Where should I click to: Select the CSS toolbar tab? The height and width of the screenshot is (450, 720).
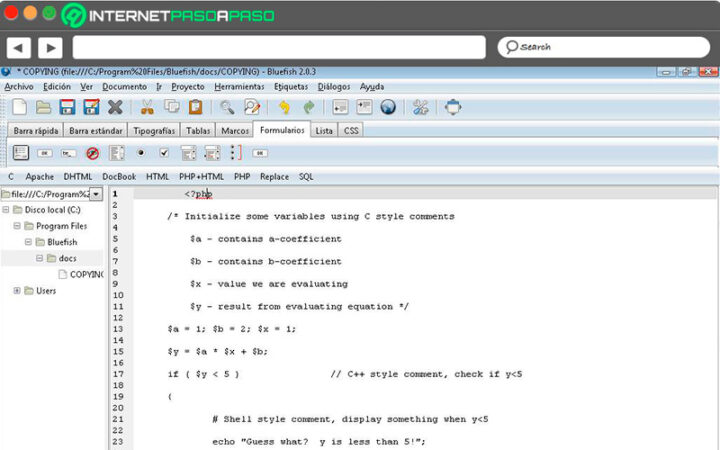click(351, 130)
